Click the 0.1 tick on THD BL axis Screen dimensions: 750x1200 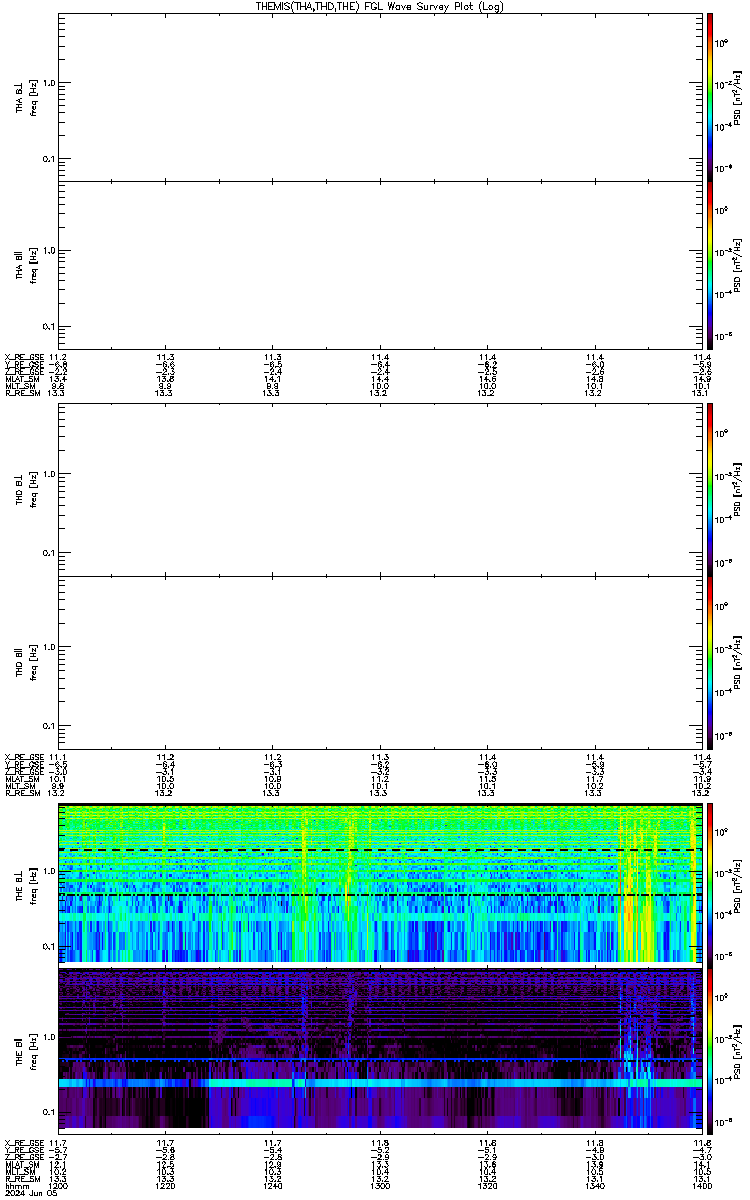[49, 552]
